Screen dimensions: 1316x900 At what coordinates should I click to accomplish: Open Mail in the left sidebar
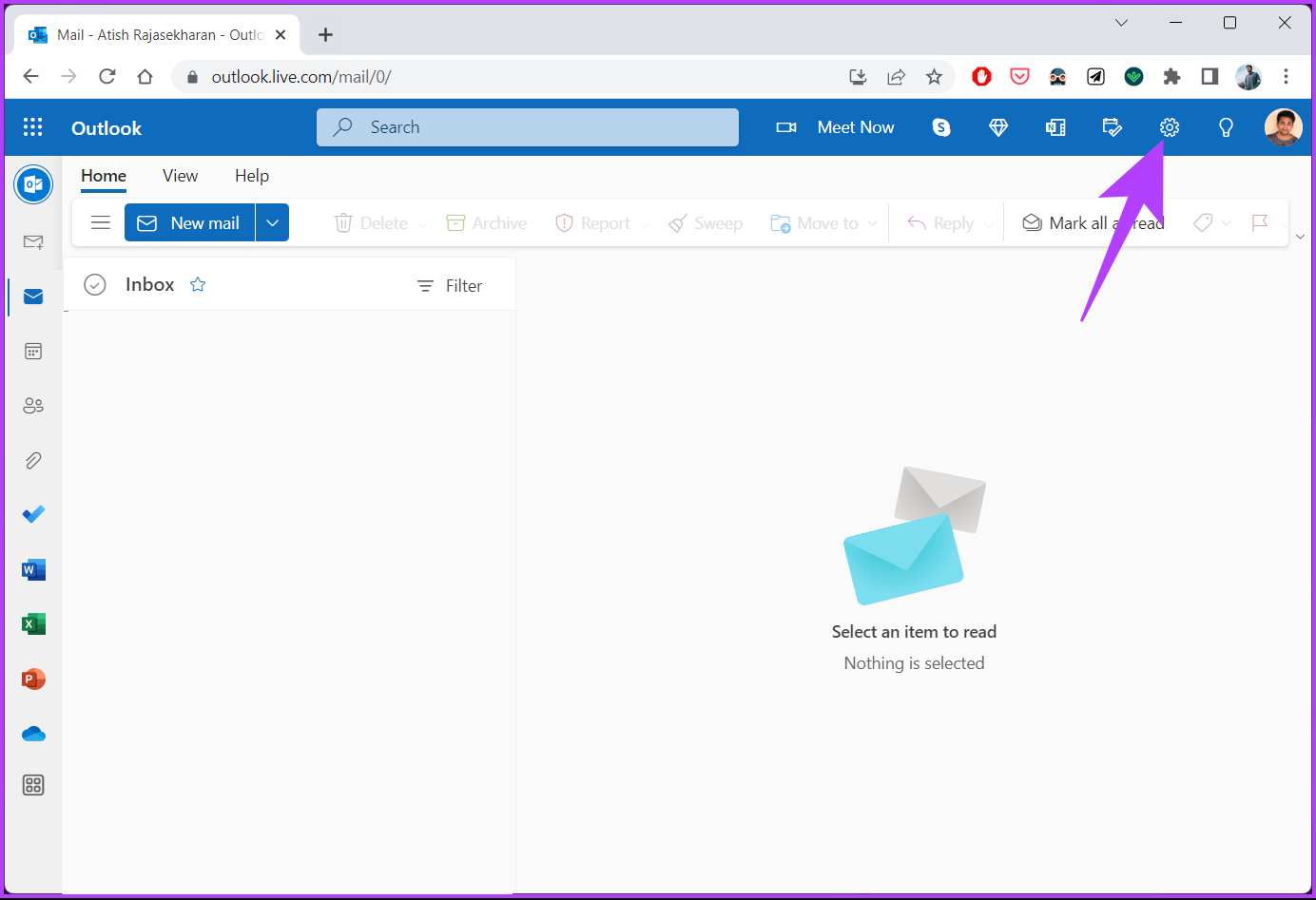33,297
